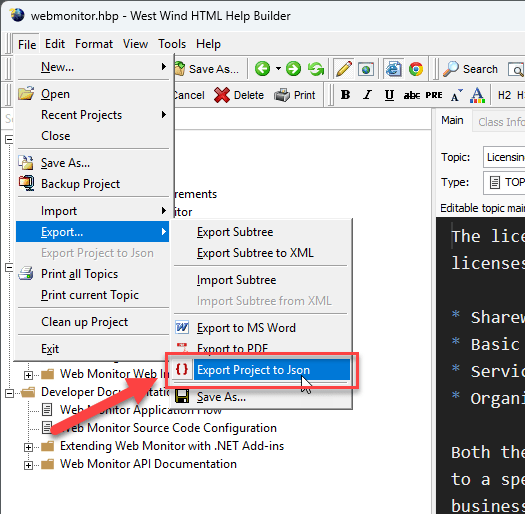
Task: Click inside the dark topic text editor
Action: point(481,365)
